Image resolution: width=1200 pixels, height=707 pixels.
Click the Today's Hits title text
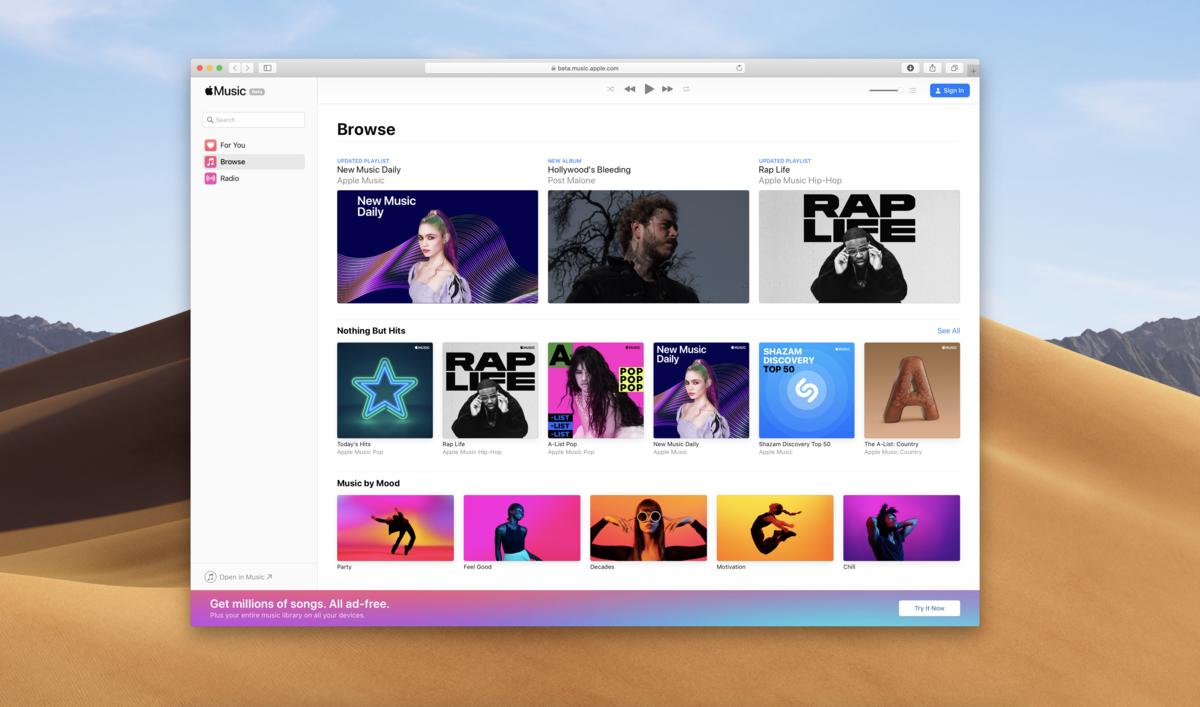tap(353, 444)
